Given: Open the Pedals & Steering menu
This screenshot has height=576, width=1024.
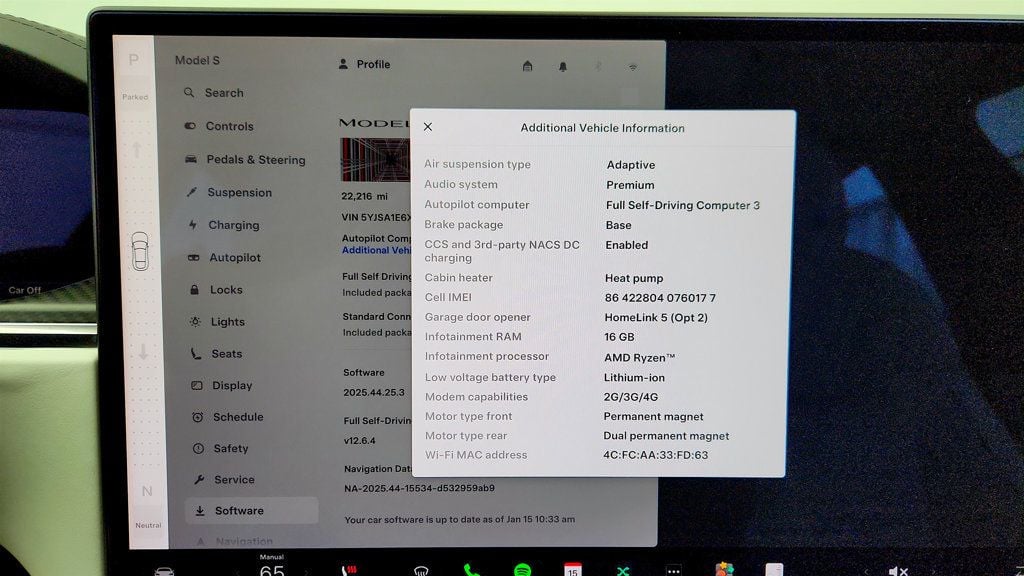Looking at the screenshot, I should tap(254, 160).
